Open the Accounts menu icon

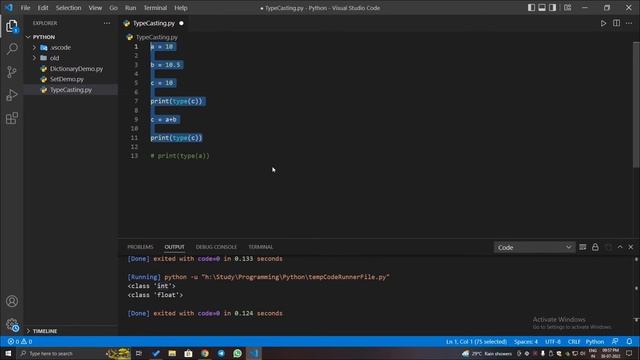12,301
